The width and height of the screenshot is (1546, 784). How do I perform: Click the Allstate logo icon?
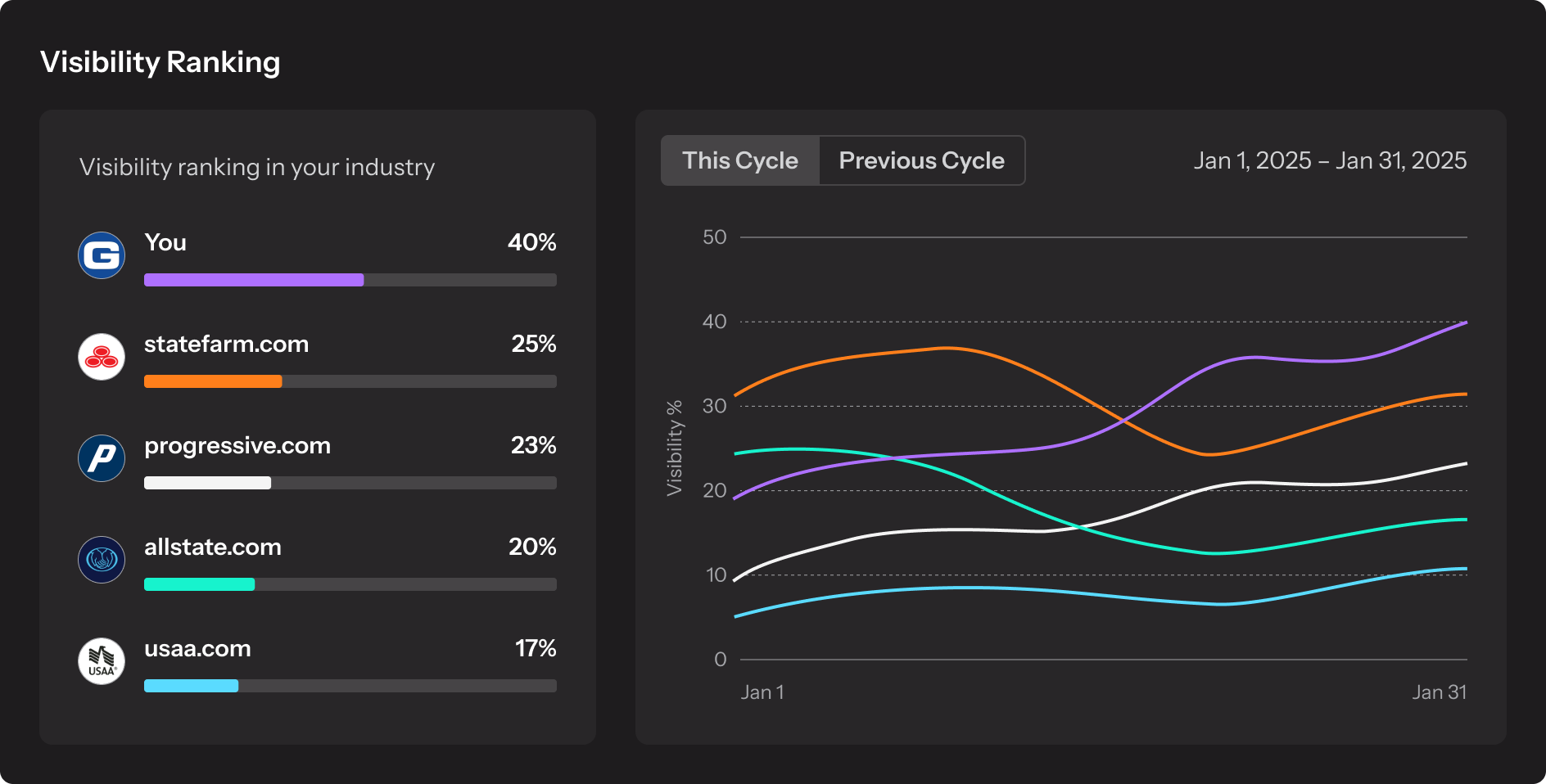tap(102, 560)
